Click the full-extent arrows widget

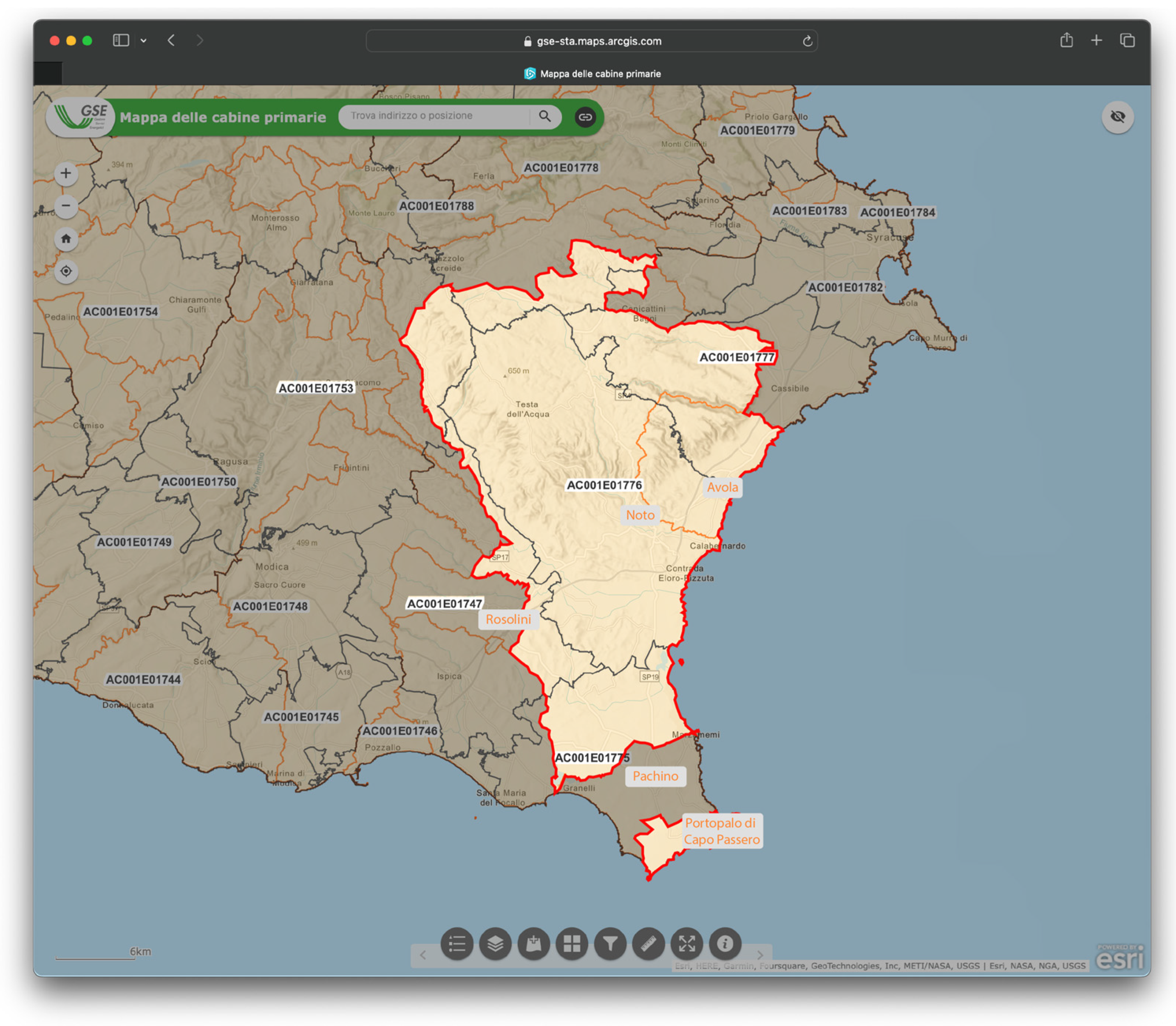[x=687, y=943]
